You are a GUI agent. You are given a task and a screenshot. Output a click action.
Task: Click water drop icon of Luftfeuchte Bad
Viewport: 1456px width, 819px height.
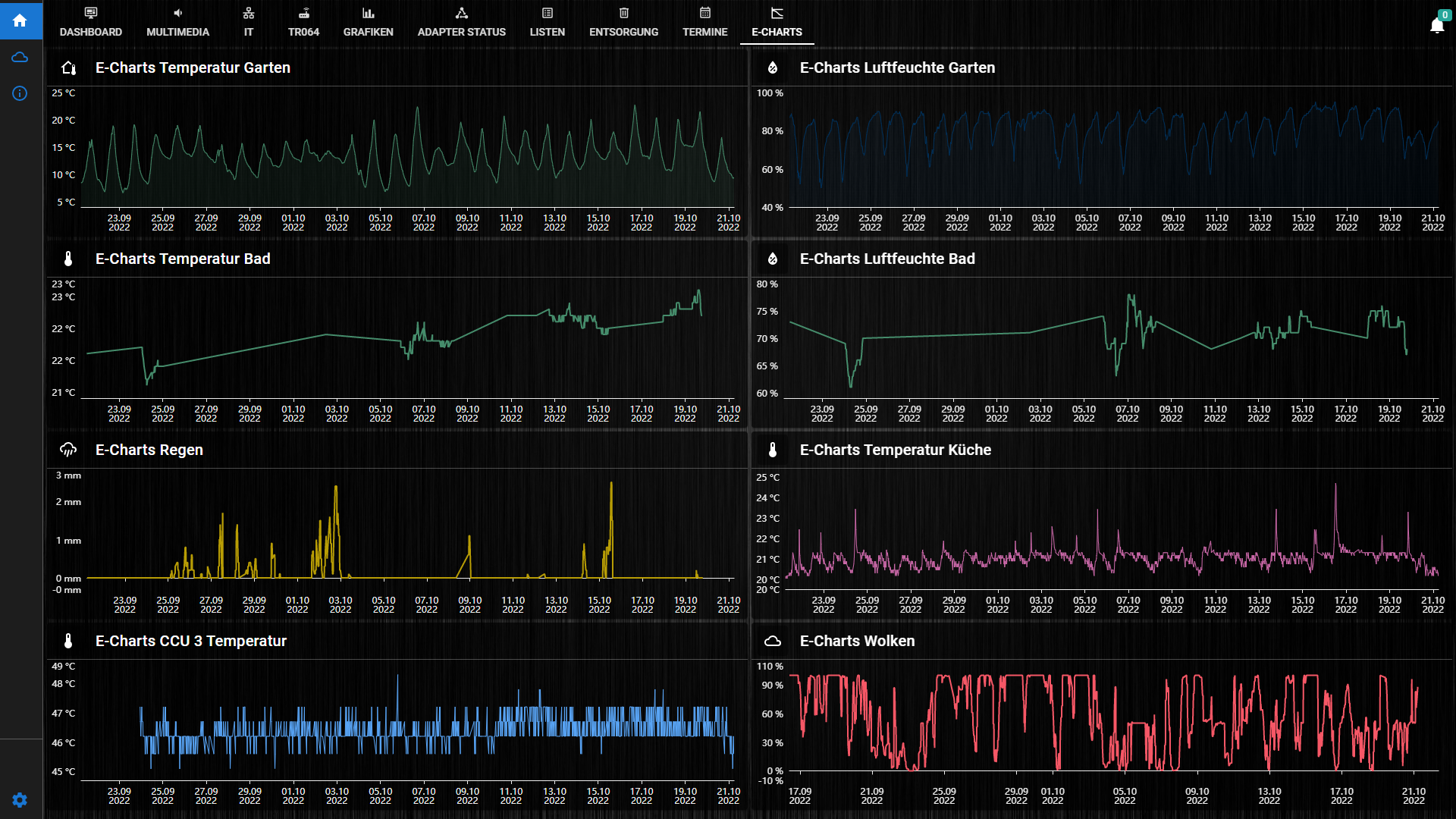[773, 259]
